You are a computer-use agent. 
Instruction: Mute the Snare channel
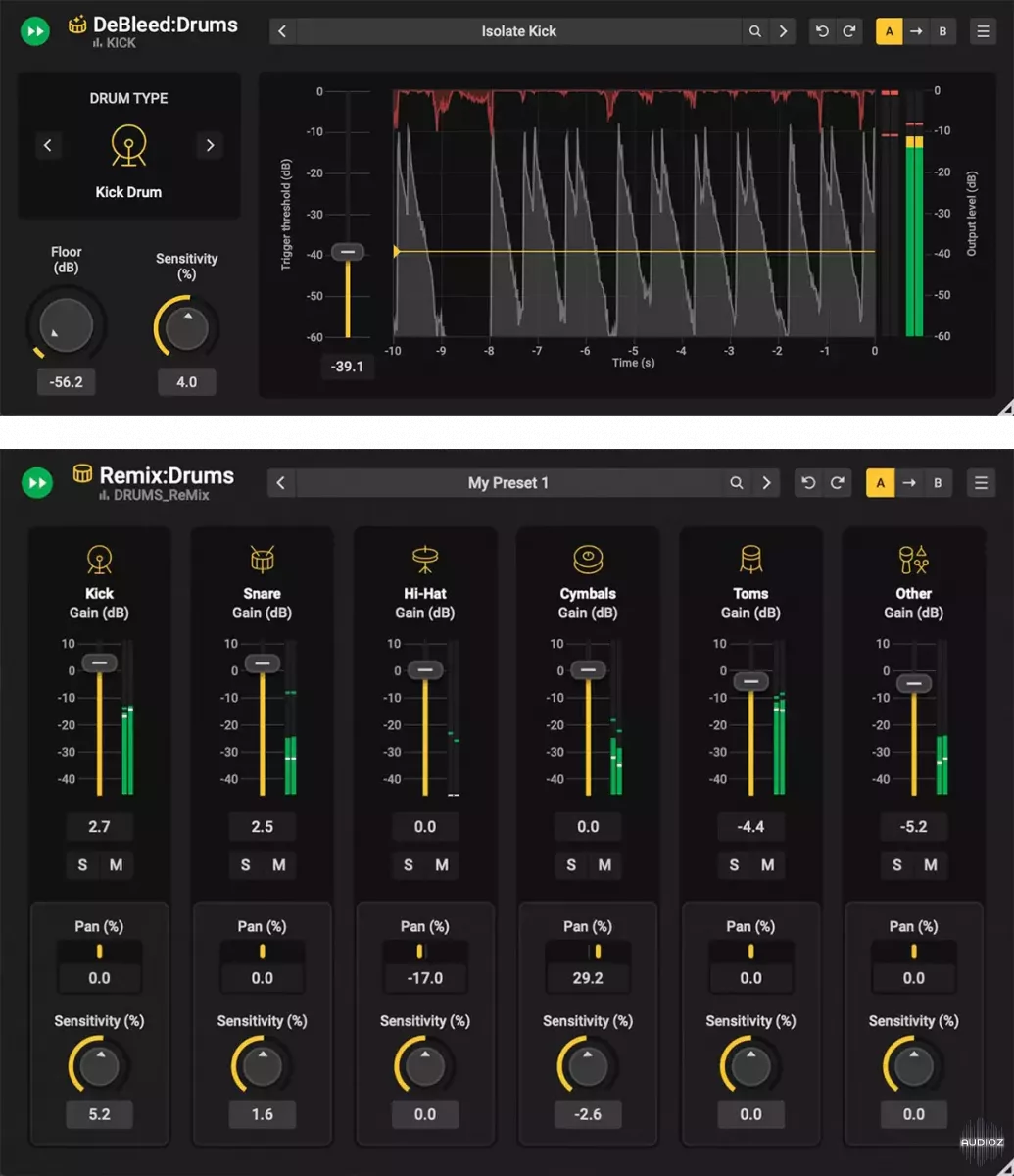point(278,865)
